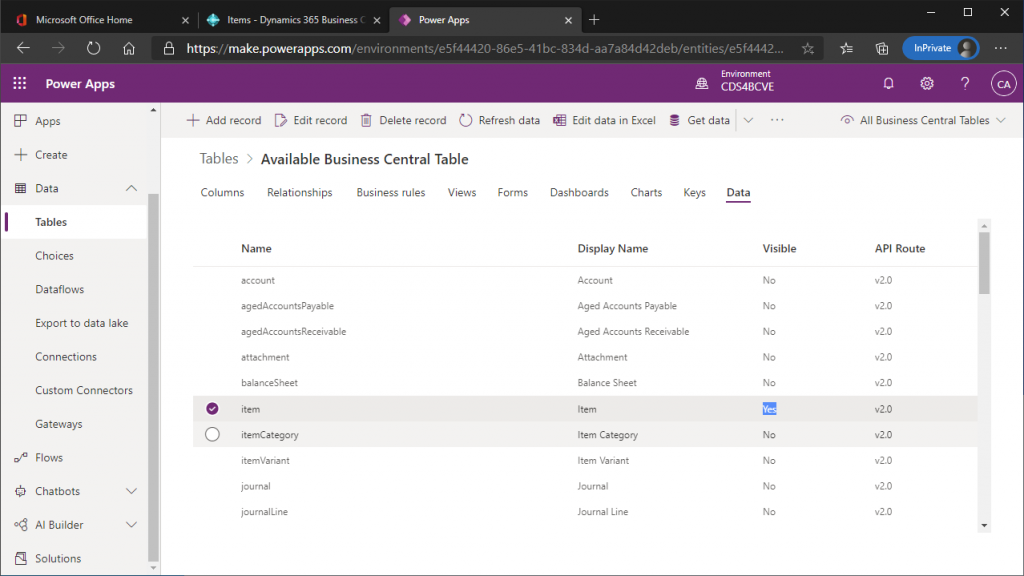
Task: Click the agedAccountsPayable name cell
Action: [x=287, y=306]
